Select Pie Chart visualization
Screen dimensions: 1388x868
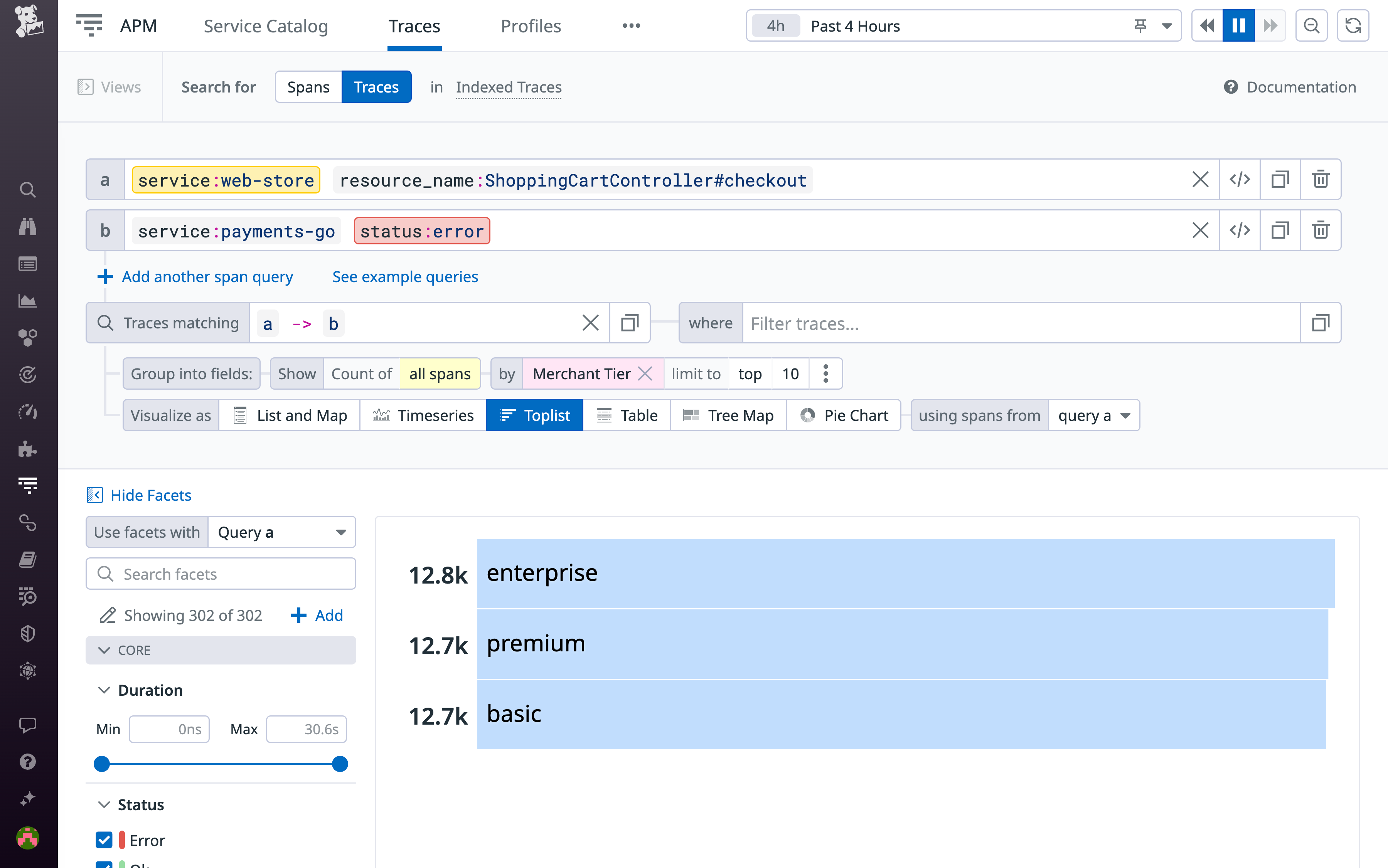coord(844,415)
